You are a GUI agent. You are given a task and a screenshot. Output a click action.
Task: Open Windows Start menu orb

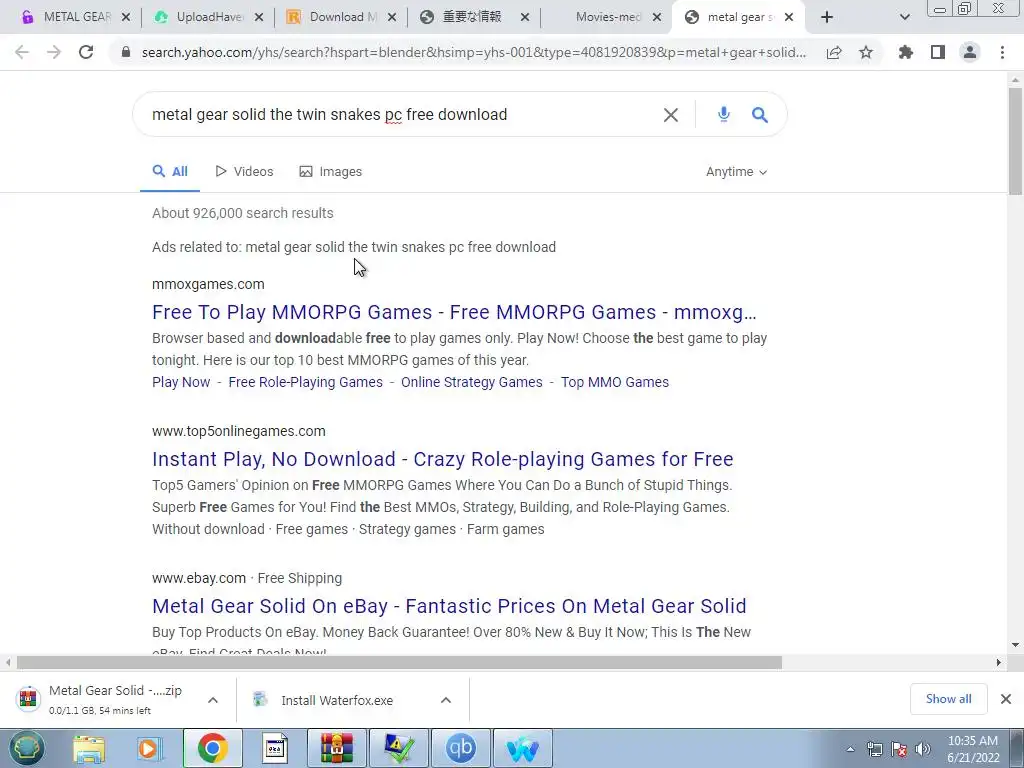tap(26, 748)
